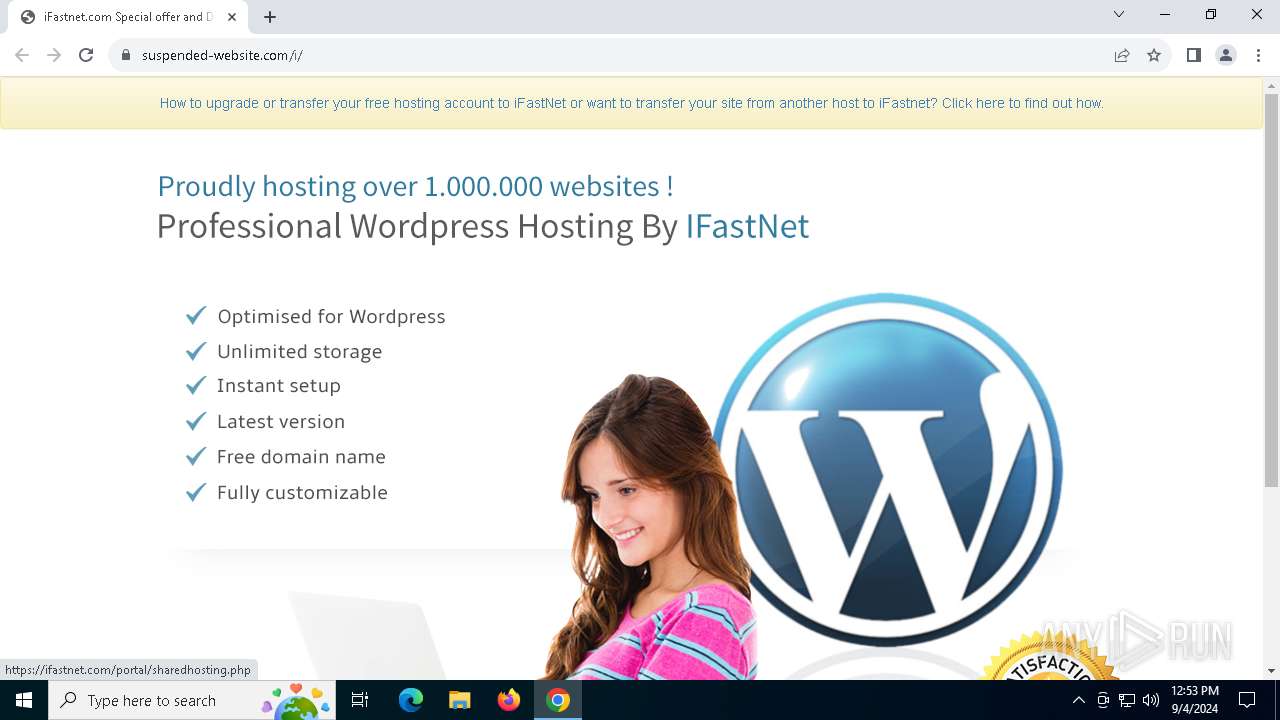Click "Proudly hosting over 1.000.000 websites" heading
1280x720 pixels.
(415, 186)
